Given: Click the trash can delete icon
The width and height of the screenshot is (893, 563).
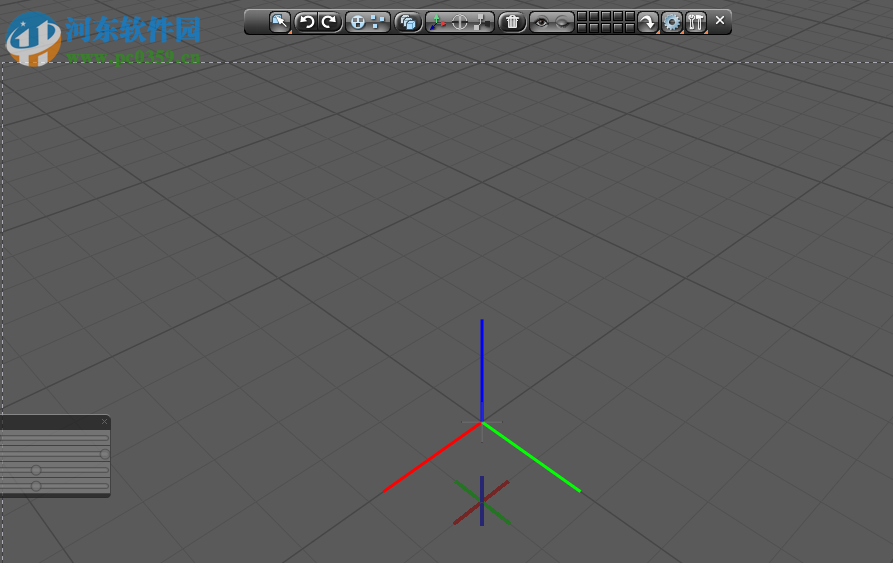Looking at the screenshot, I should point(512,22).
